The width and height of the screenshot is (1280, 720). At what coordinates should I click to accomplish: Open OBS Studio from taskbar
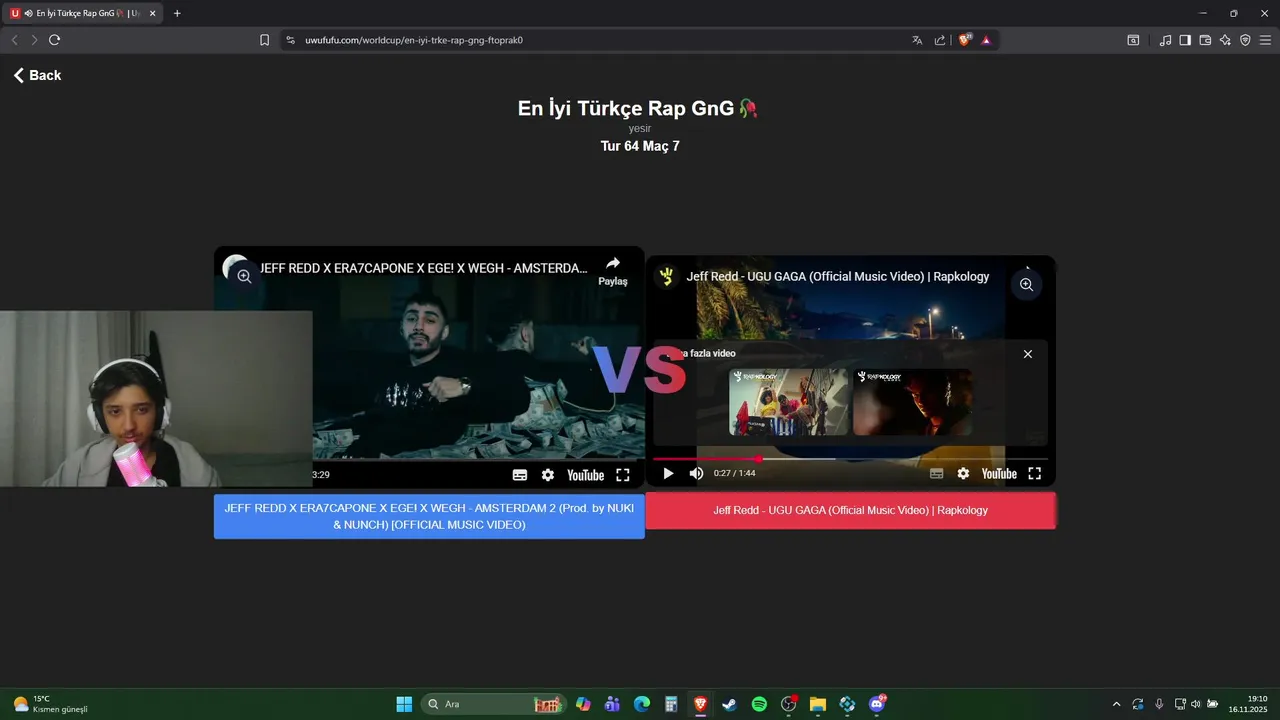tap(788, 704)
